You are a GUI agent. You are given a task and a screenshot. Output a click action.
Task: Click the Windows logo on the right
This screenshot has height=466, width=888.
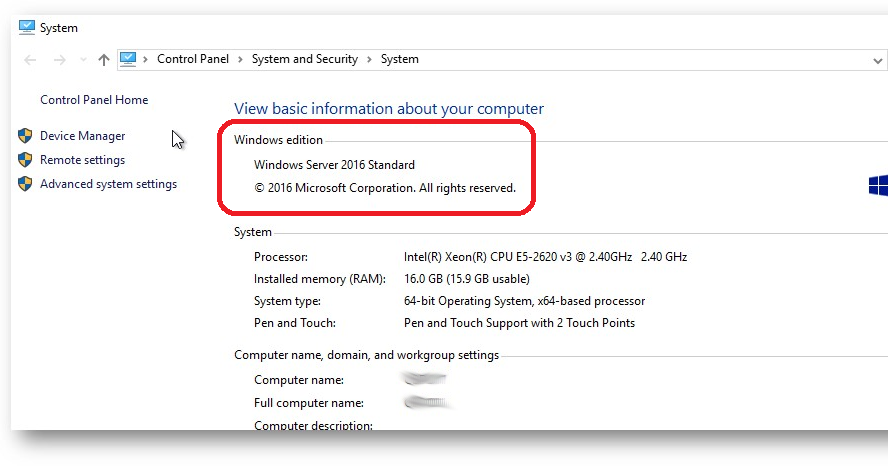[878, 185]
